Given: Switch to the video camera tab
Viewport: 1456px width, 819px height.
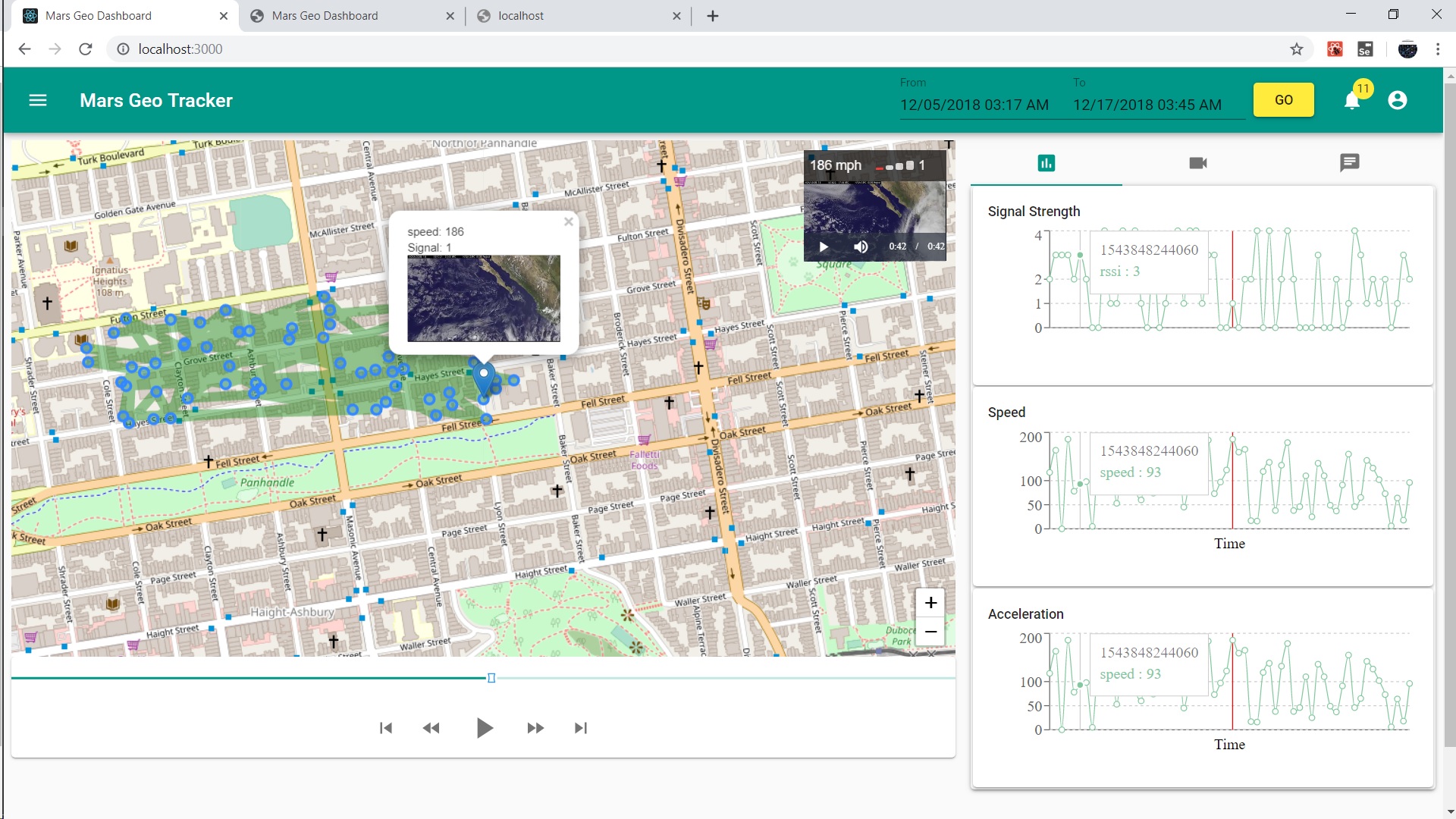Looking at the screenshot, I should click(x=1198, y=163).
